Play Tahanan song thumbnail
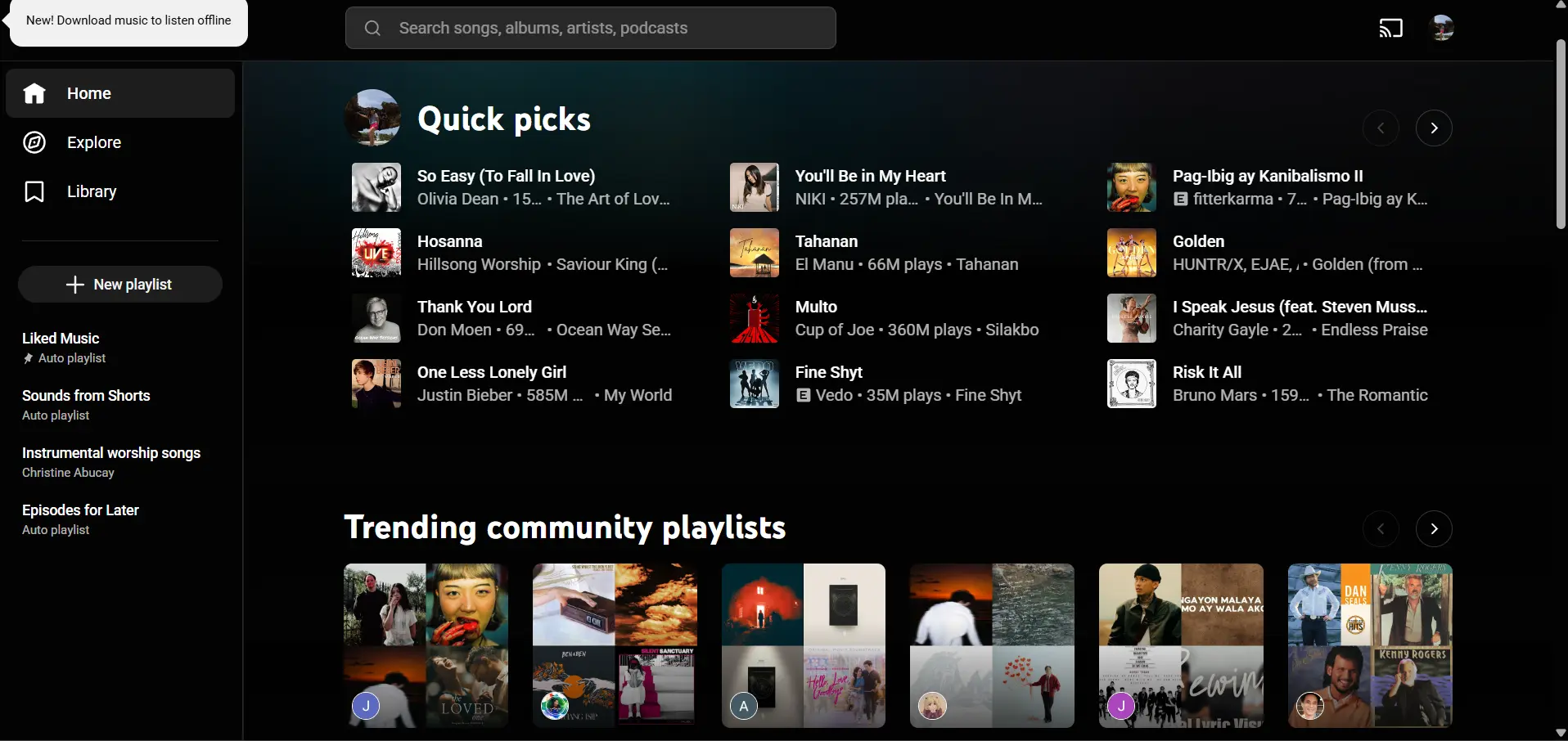Viewport: 1568px width, 741px height. point(755,253)
